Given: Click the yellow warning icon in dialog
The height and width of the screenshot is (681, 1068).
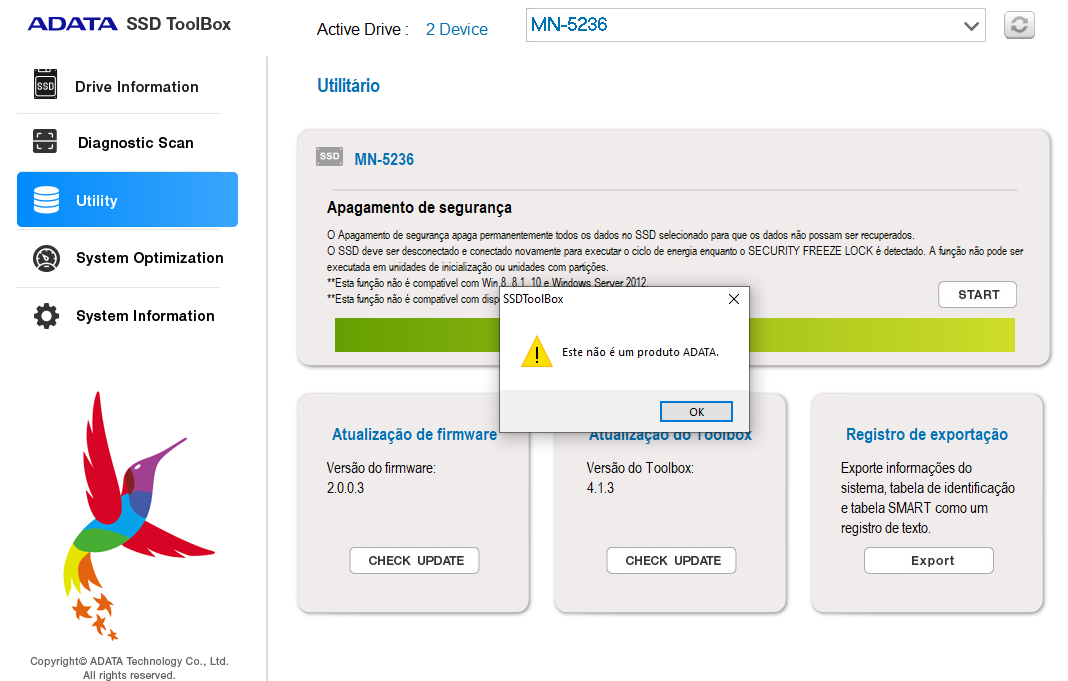Looking at the screenshot, I should point(537,351).
